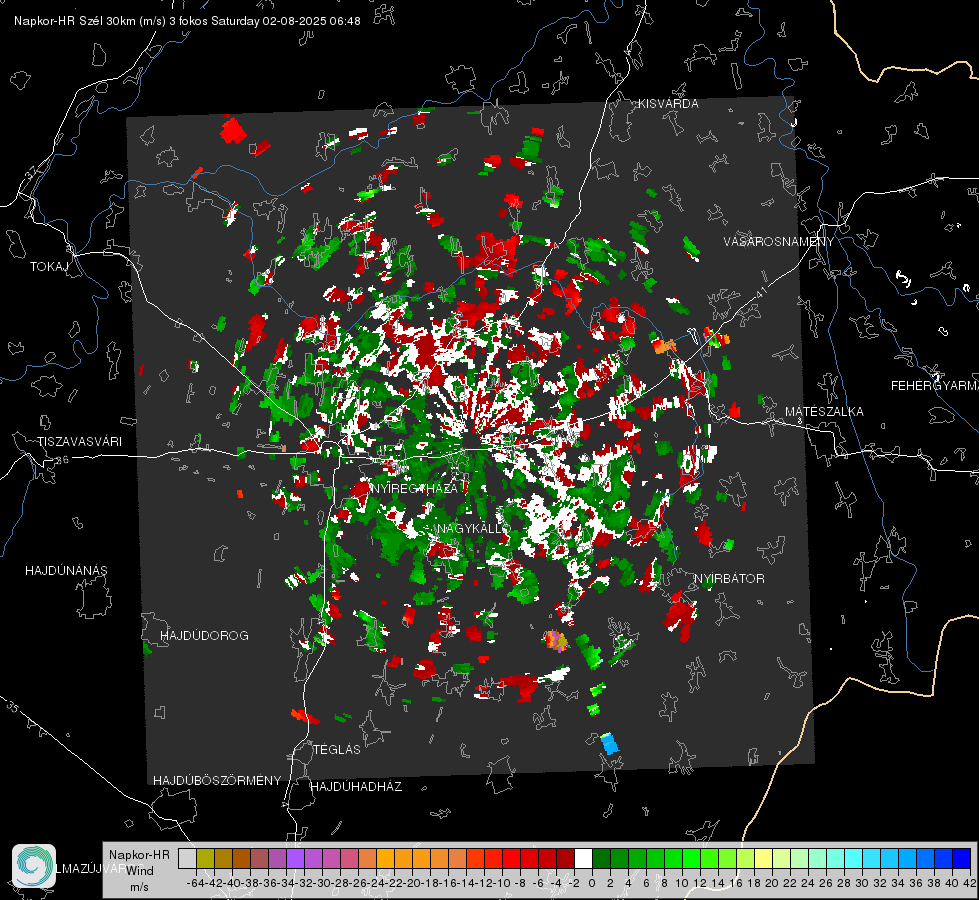Image resolution: width=979 pixels, height=900 pixels.
Task: Click the road number 36 near Tiszavasvári
Action: point(62,460)
